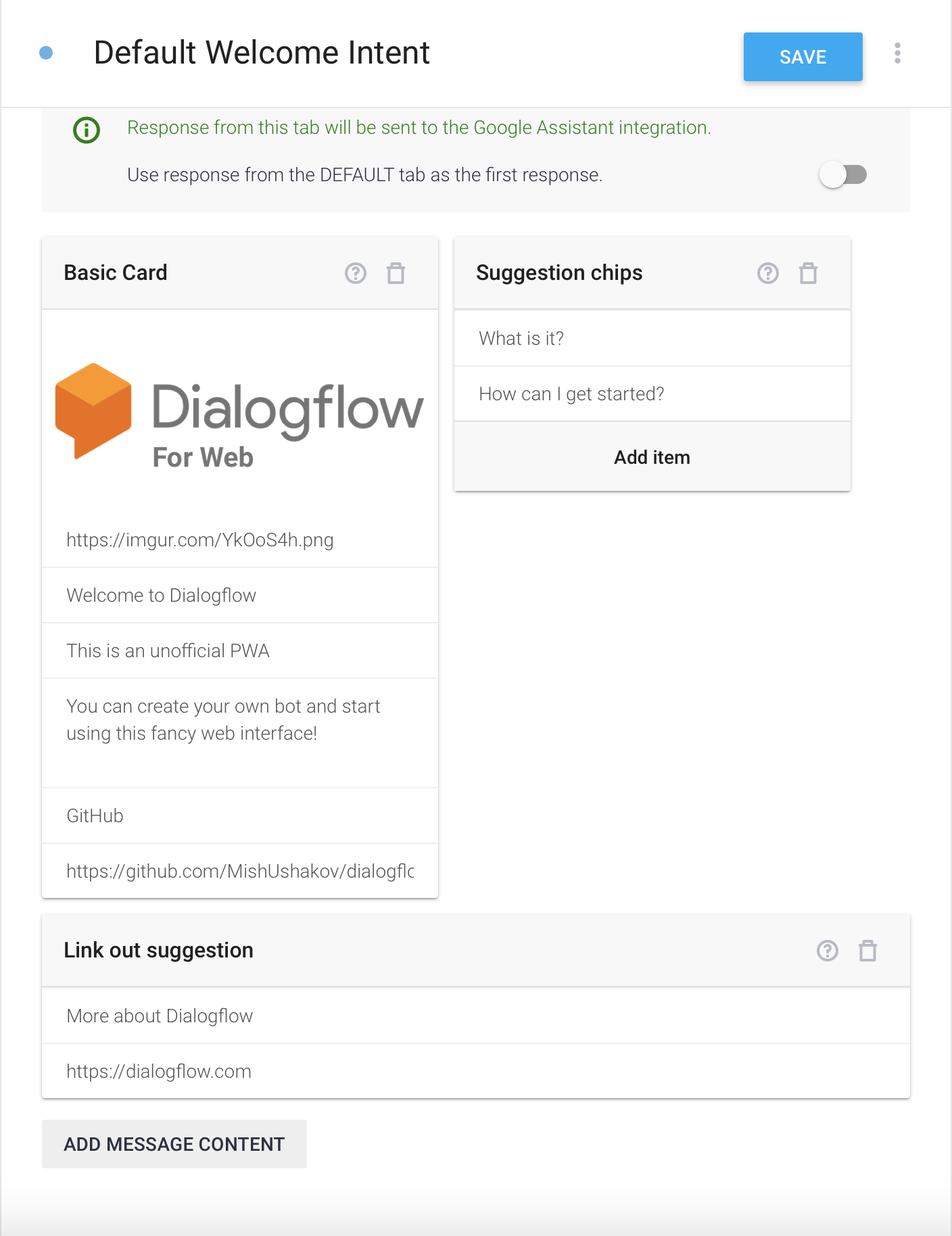Edit the imgur image URL field
Screen dimensions: 952x1236
coord(240,540)
